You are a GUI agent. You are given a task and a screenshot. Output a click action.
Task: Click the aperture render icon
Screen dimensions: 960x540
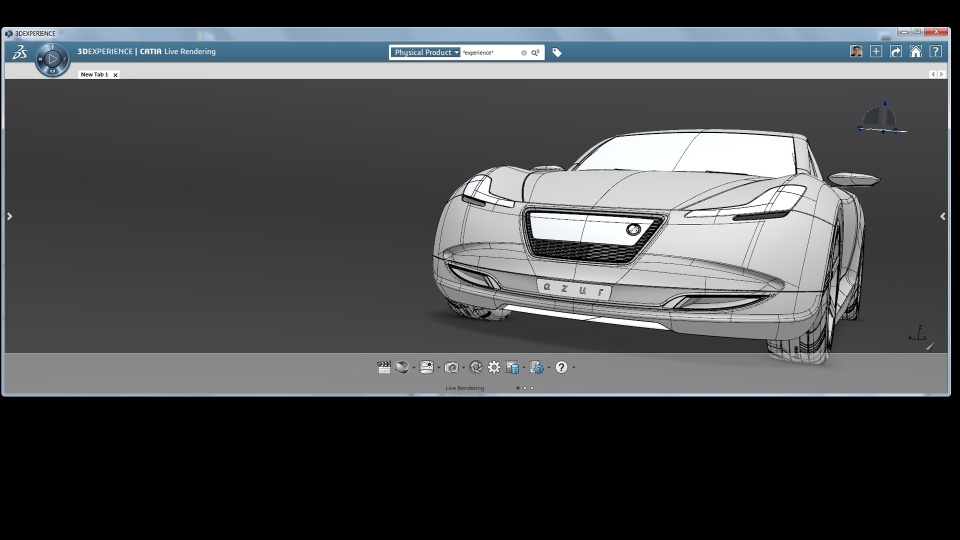click(476, 368)
